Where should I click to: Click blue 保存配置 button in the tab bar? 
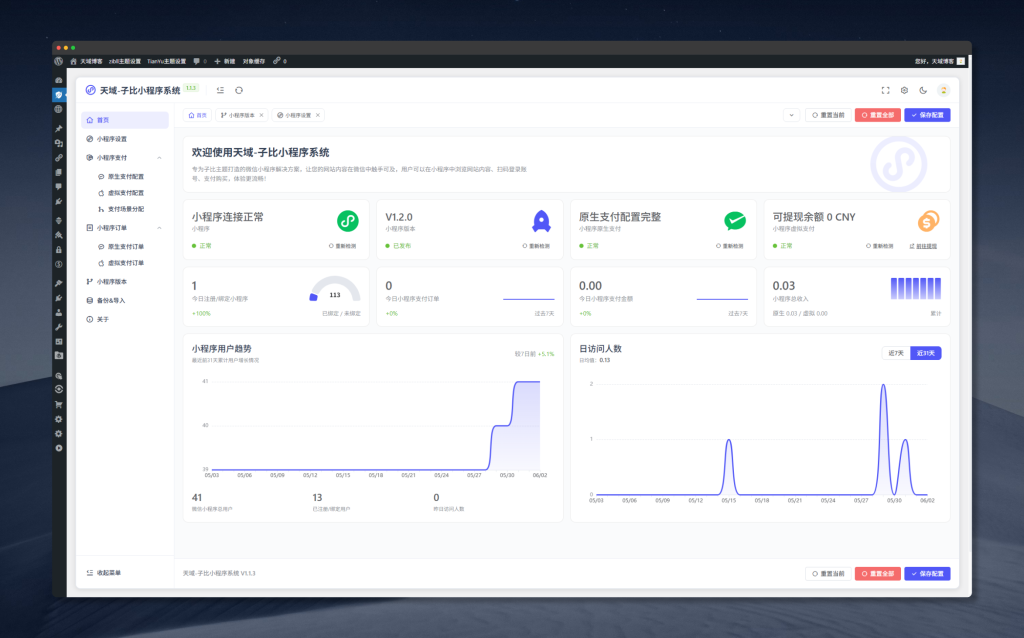[x=927, y=115]
